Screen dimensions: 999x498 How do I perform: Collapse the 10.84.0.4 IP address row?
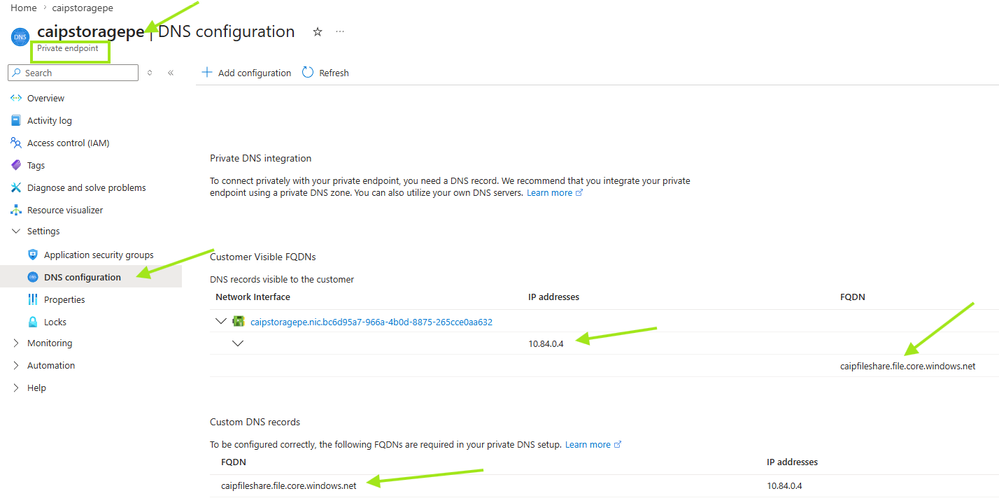(238, 343)
